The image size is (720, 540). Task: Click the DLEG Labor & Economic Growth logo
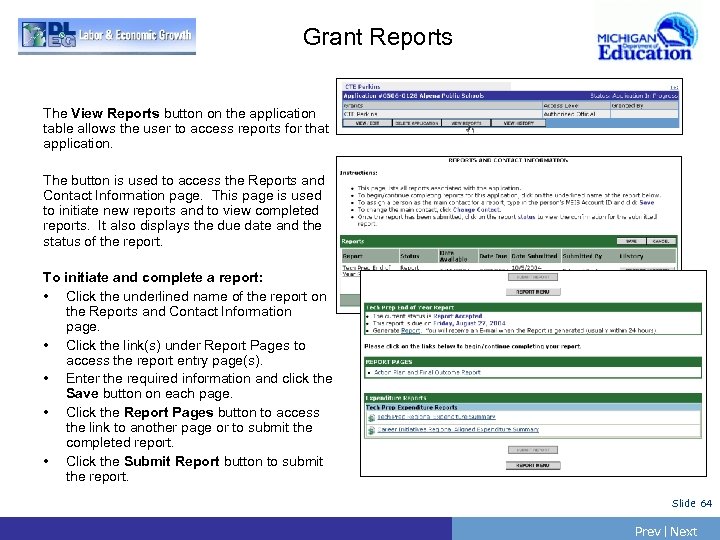pos(107,36)
